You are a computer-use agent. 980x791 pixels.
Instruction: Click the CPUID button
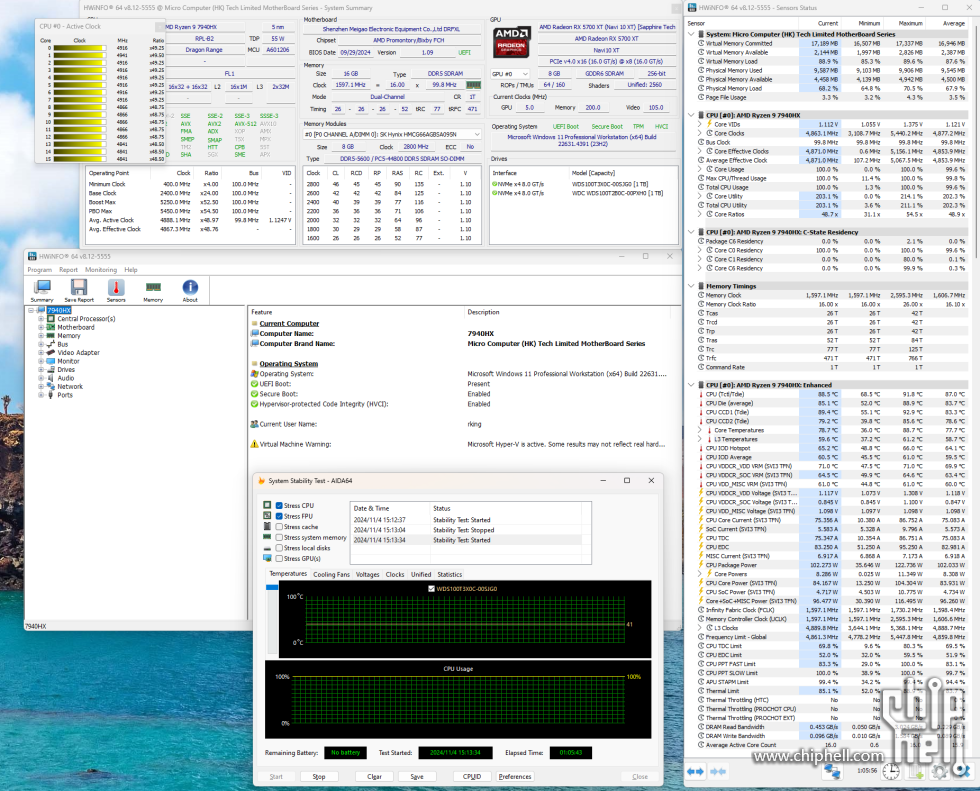472,777
